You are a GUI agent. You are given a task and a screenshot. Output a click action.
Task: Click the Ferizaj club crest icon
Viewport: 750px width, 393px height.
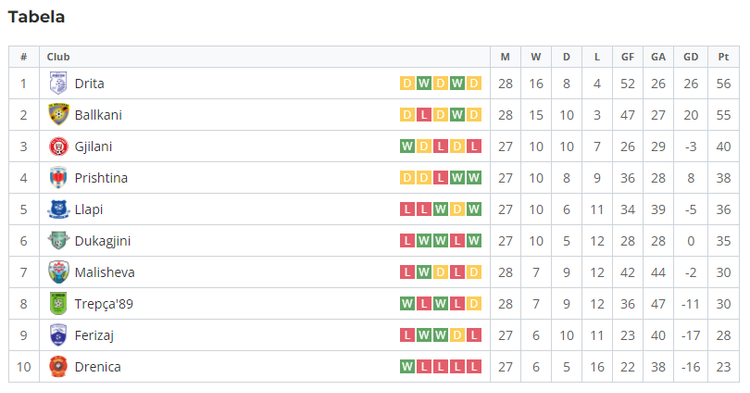click(x=58, y=335)
